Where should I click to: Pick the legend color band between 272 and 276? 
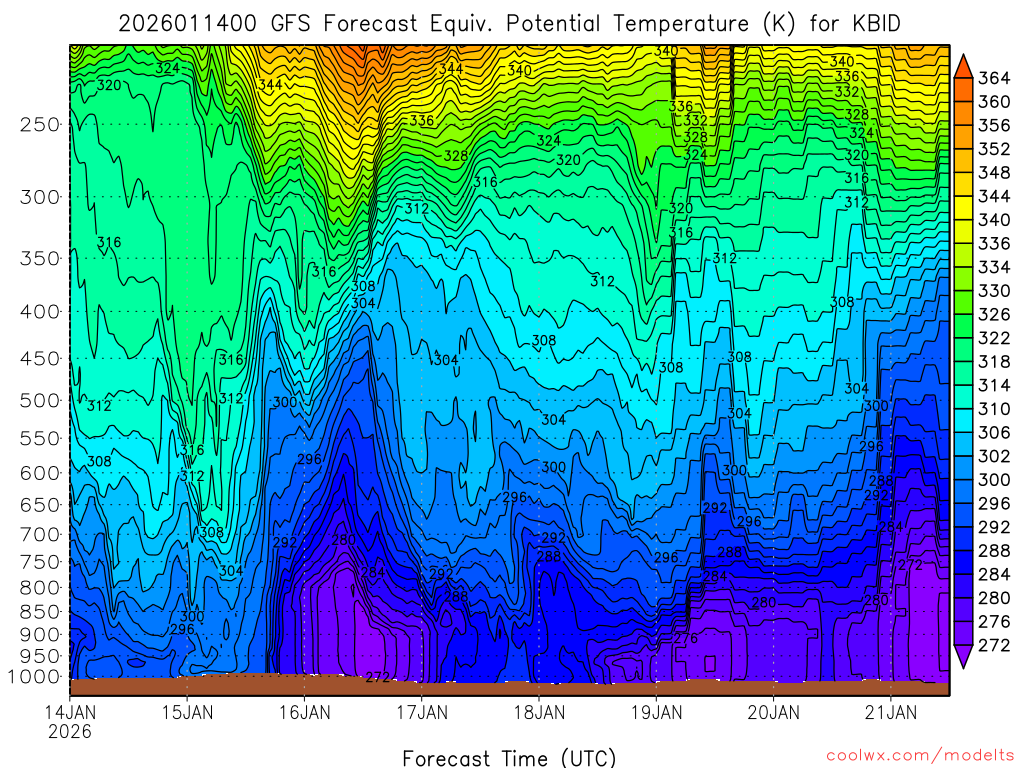coord(963,633)
